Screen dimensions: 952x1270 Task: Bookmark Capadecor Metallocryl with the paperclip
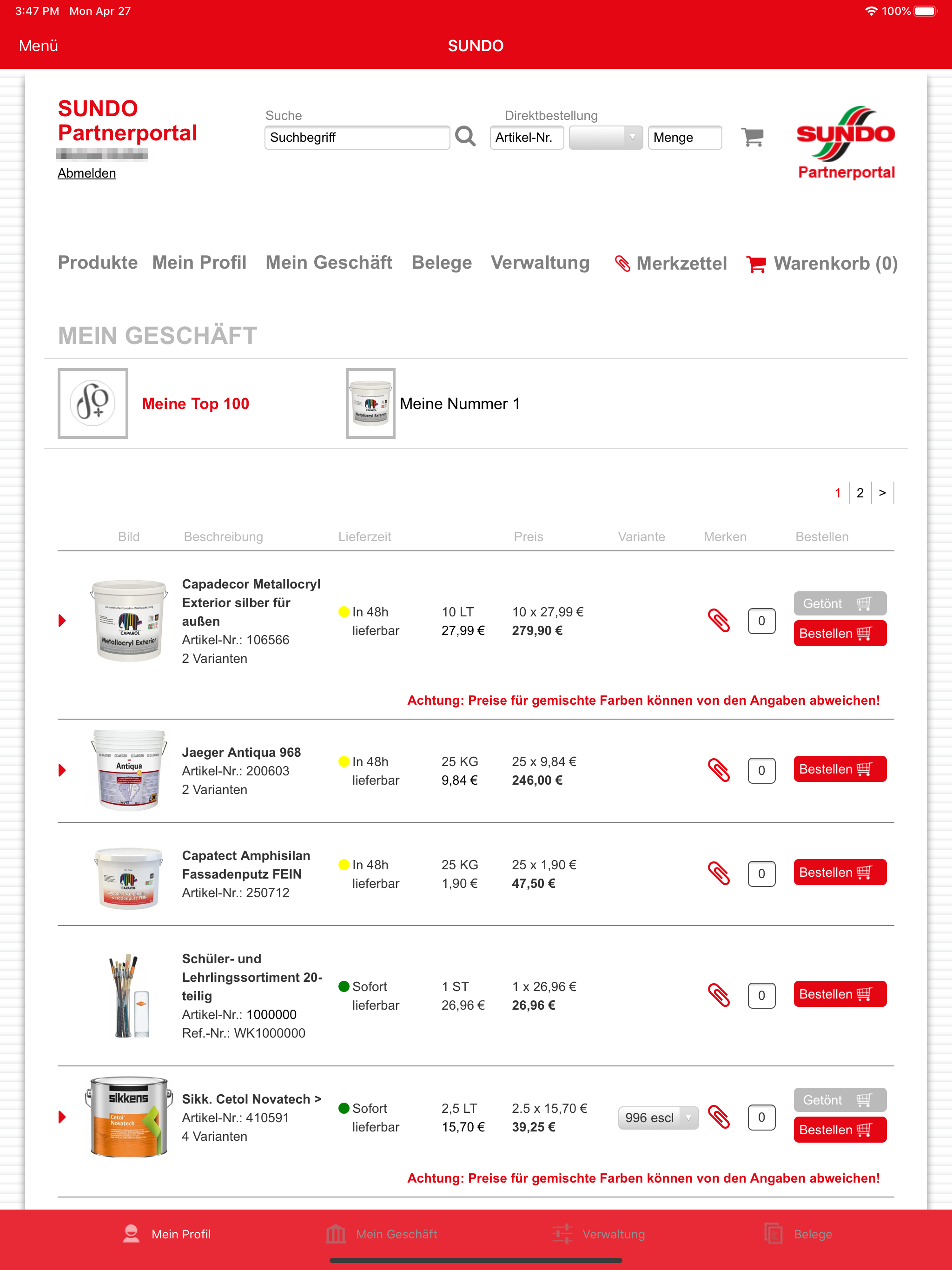(718, 621)
